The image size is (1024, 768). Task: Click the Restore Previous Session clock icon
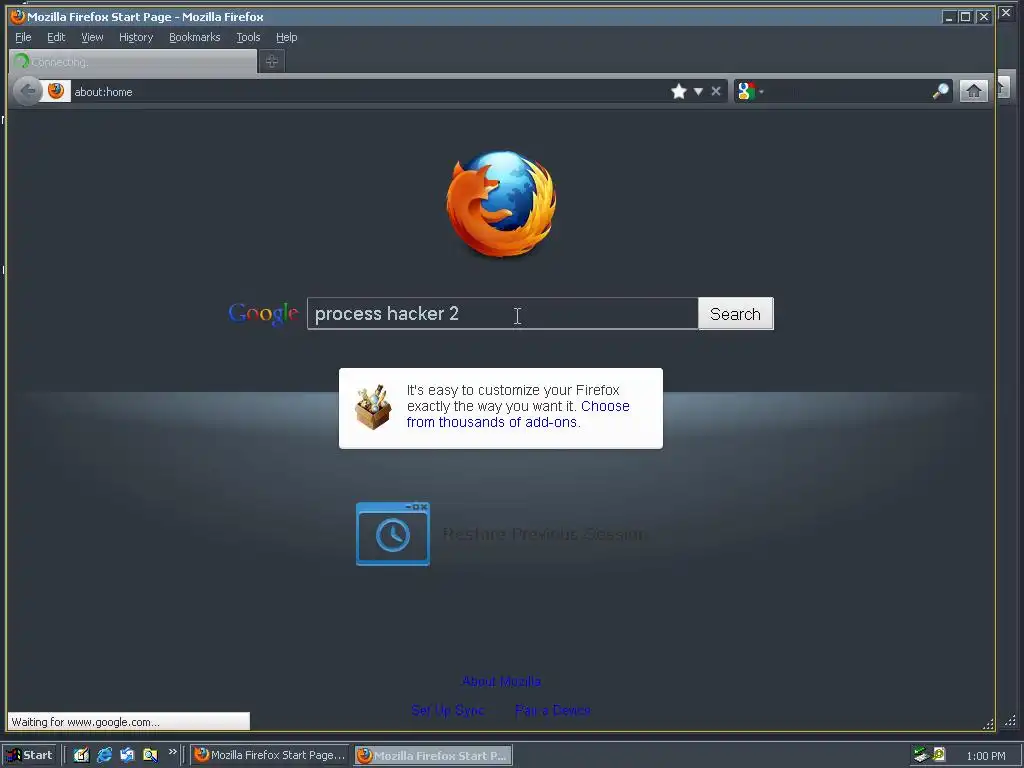pyautogui.click(x=392, y=534)
